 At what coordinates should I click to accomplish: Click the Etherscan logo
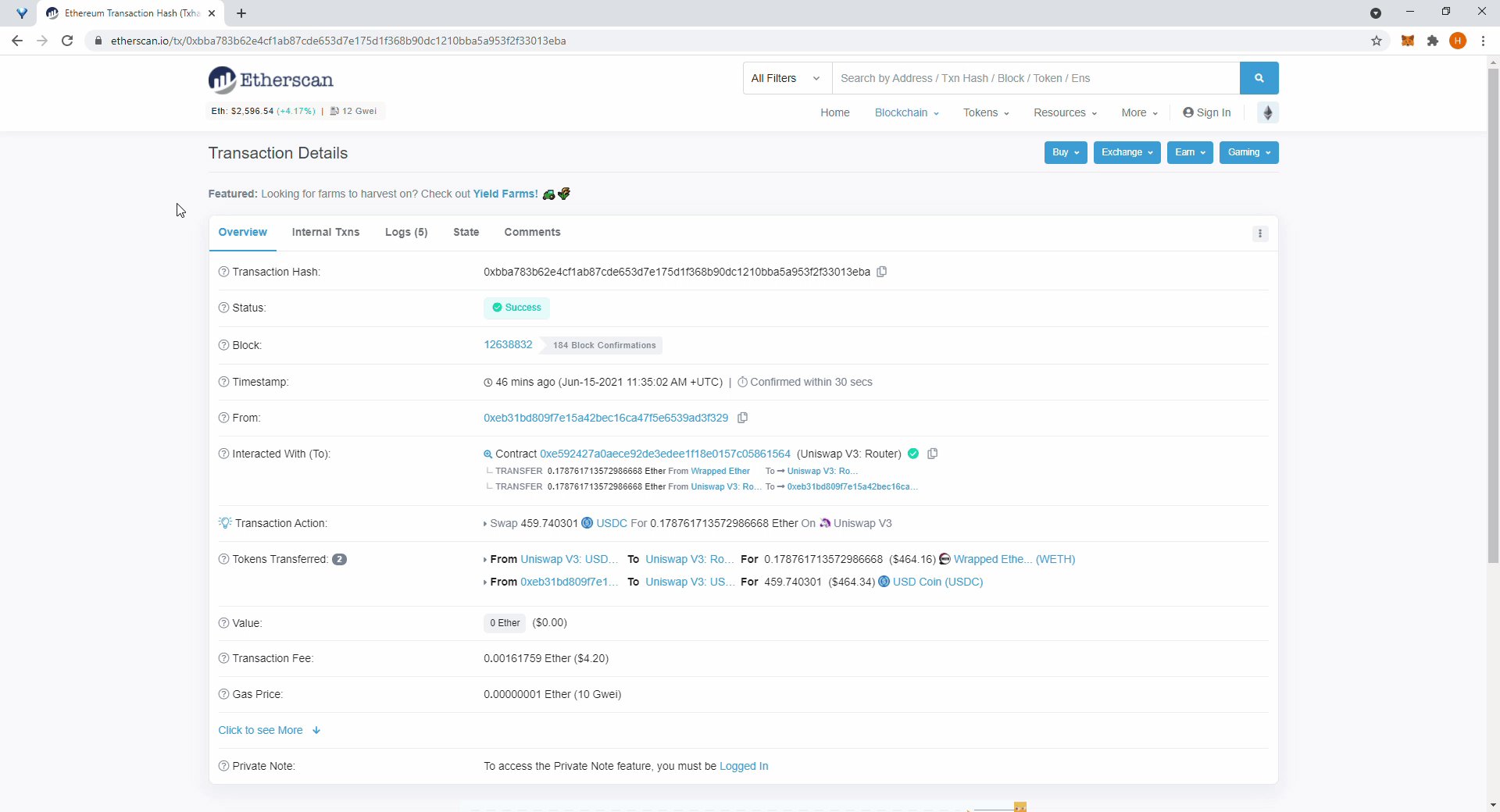click(270, 79)
